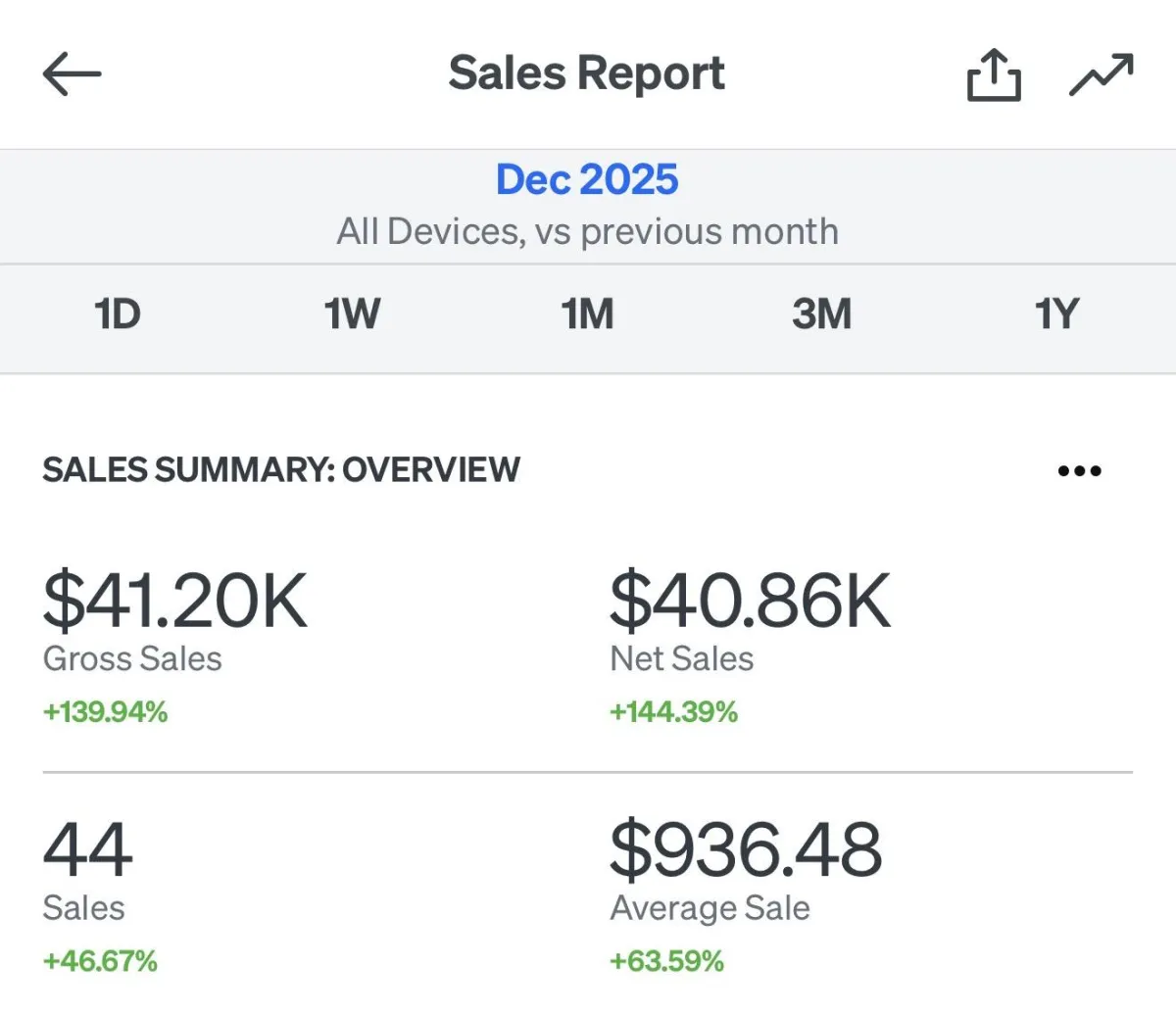1176x1014 pixels.
Task: Click the +46.67% sales change
Action: point(100,961)
